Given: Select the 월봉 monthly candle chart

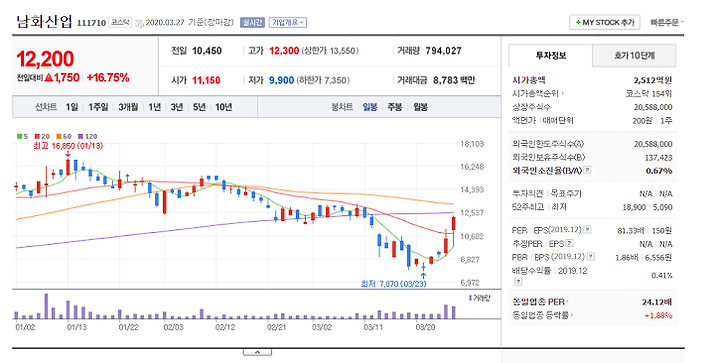Looking at the screenshot, I should [x=420, y=107].
